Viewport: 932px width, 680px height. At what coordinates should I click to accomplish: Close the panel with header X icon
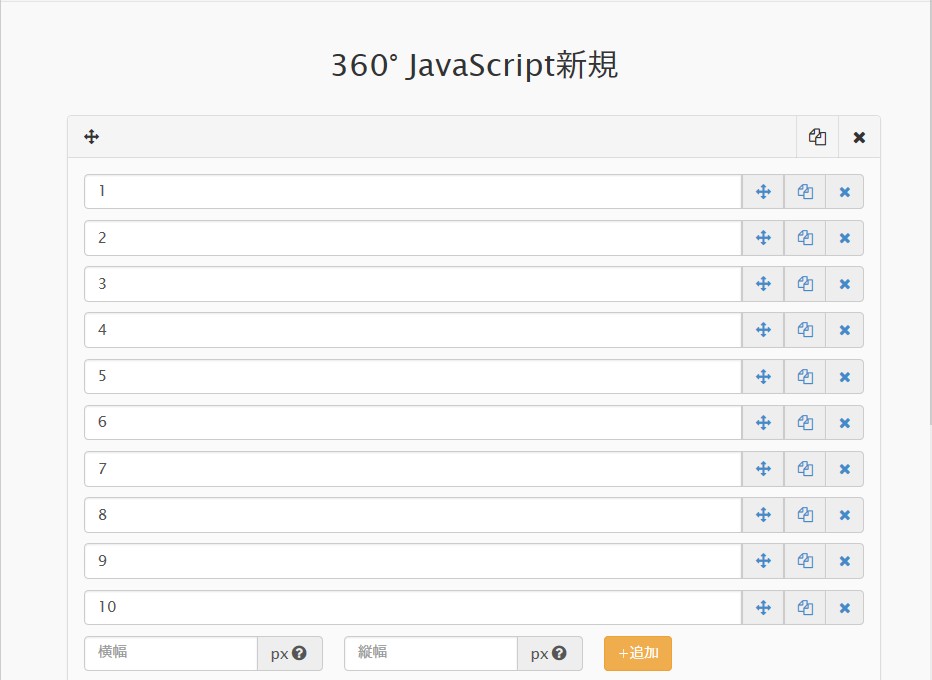(x=859, y=137)
